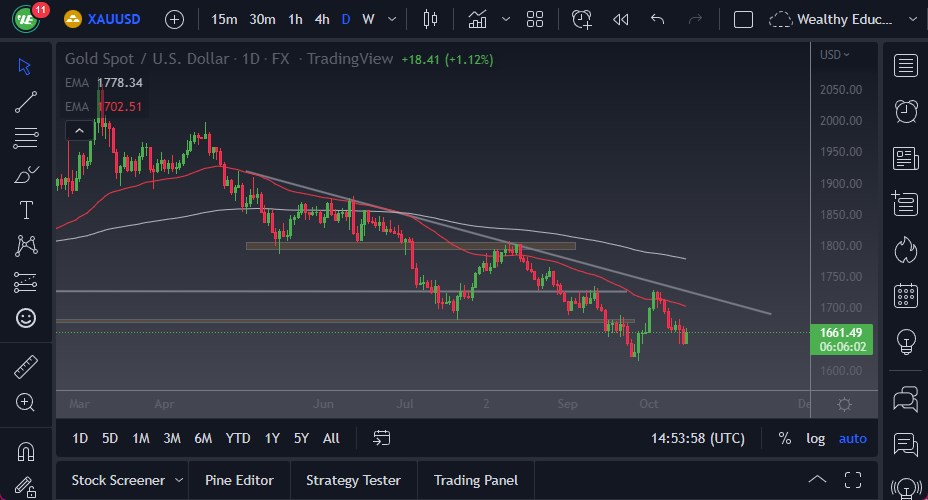Screen dimensions: 928x500
Task: Collapse the indicator legend chevron
Action: (x=77, y=130)
